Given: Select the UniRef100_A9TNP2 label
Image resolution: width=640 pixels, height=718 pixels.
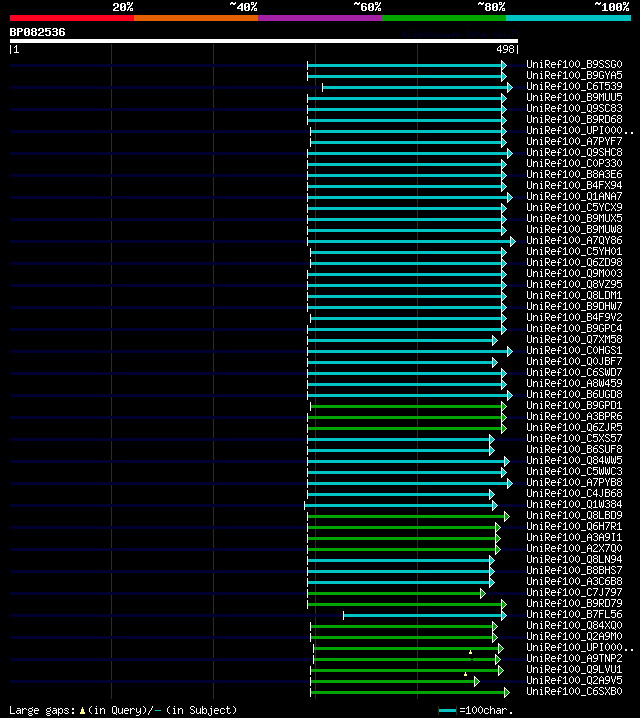Looking at the screenshot, I should (574, 658).
